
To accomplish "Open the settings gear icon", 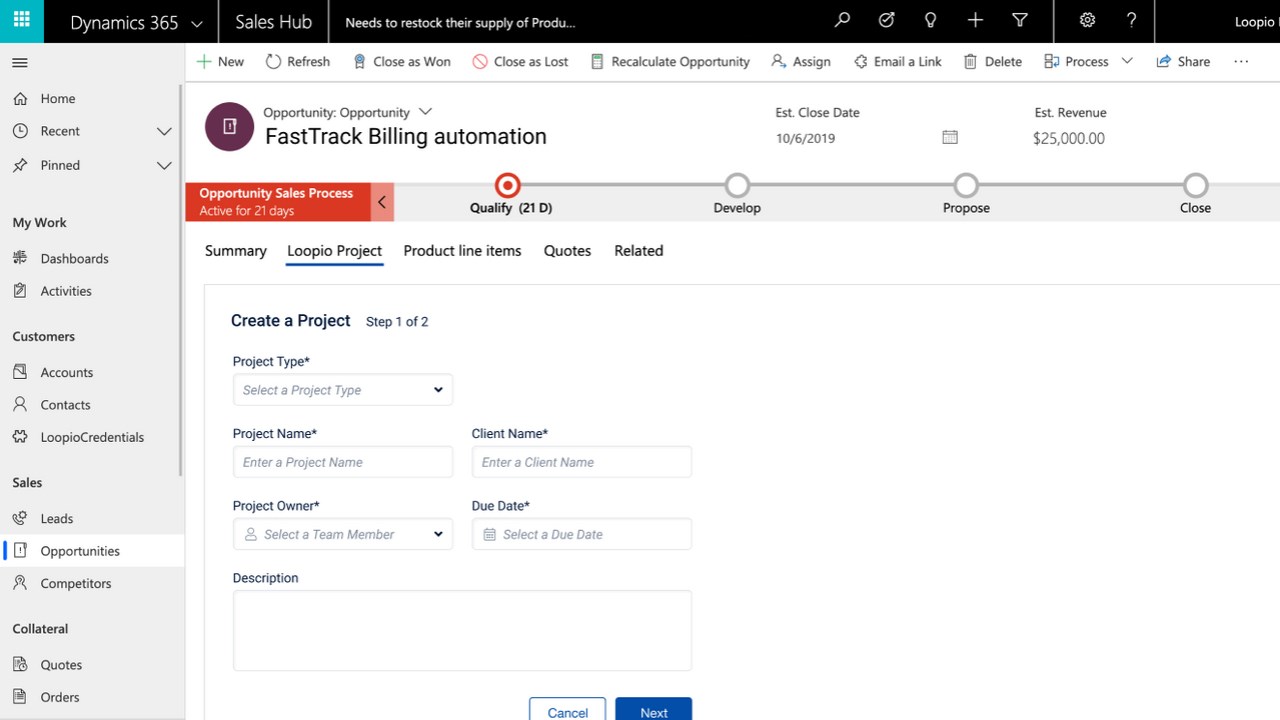I will click(1088, 20).
